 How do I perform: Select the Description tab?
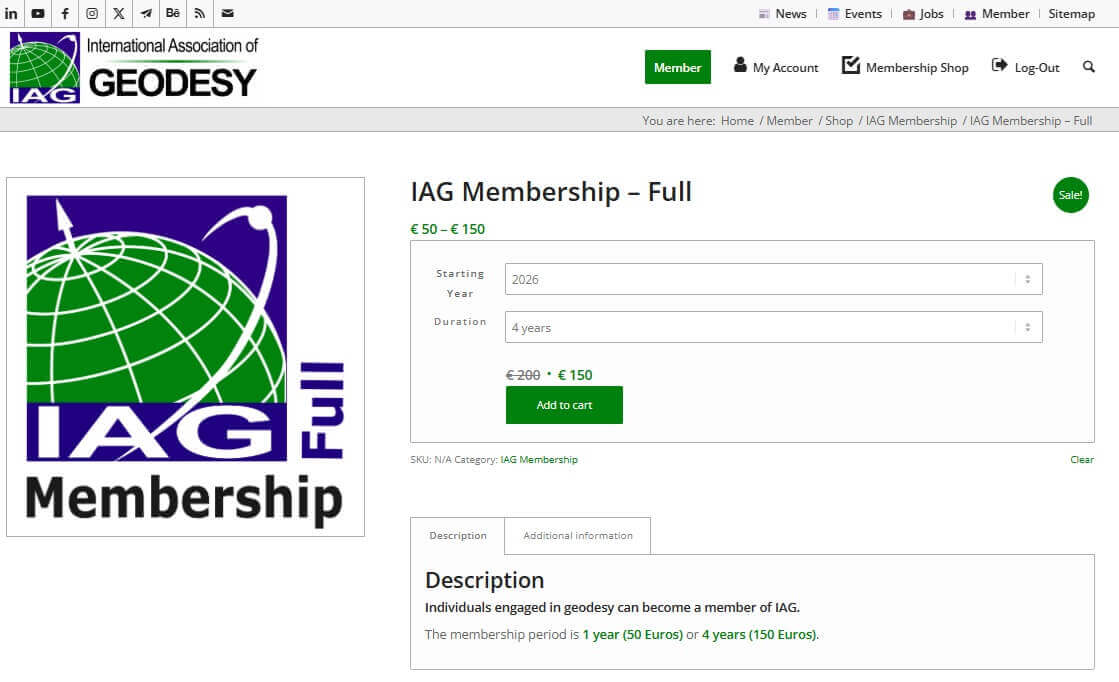458,536
